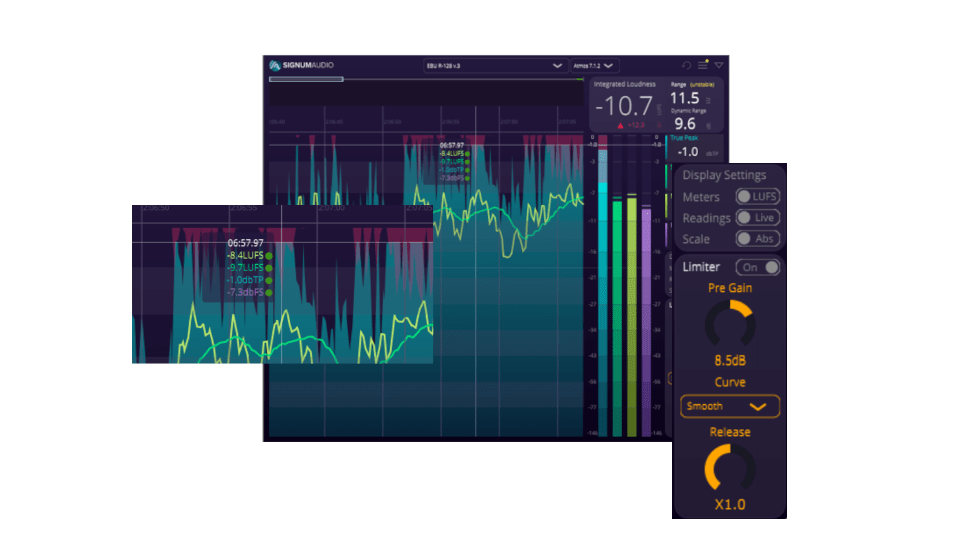Toggle the Scale Abs switch
The image size is (960, 540).
[757, 239]
